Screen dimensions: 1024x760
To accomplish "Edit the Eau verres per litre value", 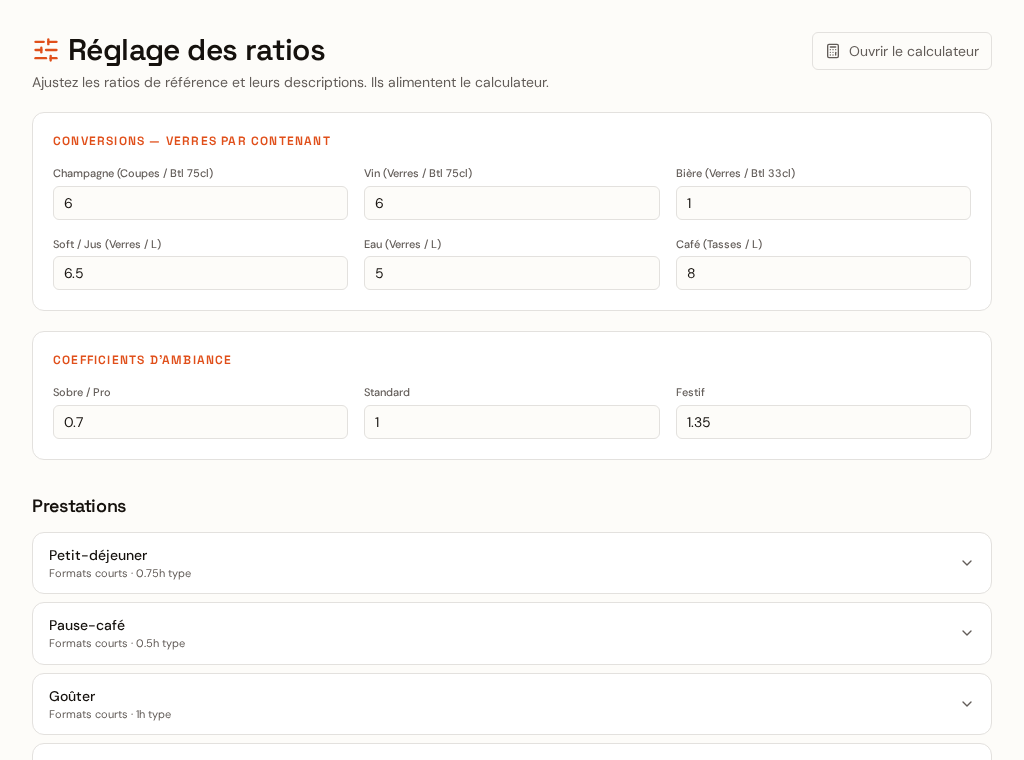I will point(511,273).
